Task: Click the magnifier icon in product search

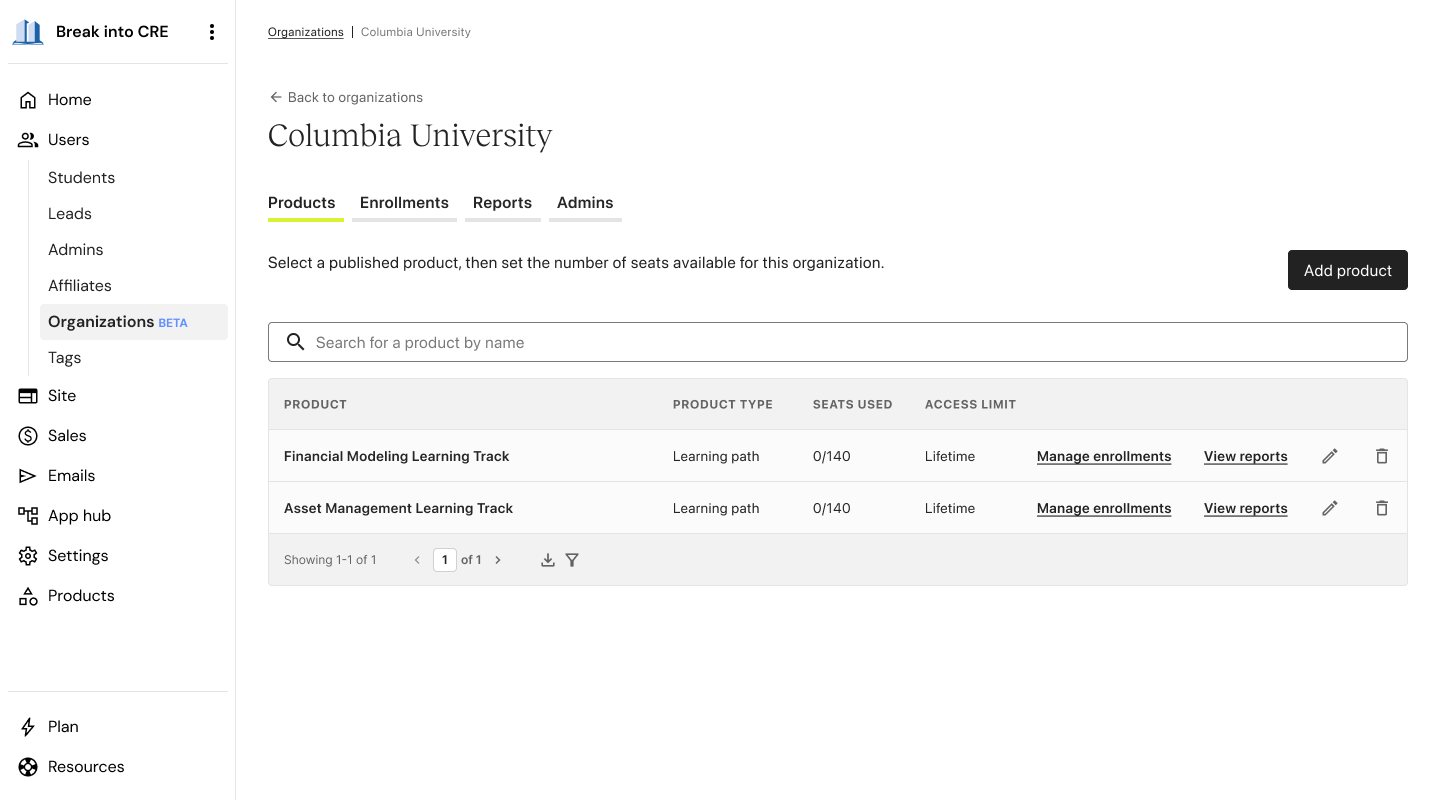Action: [295, 342]
